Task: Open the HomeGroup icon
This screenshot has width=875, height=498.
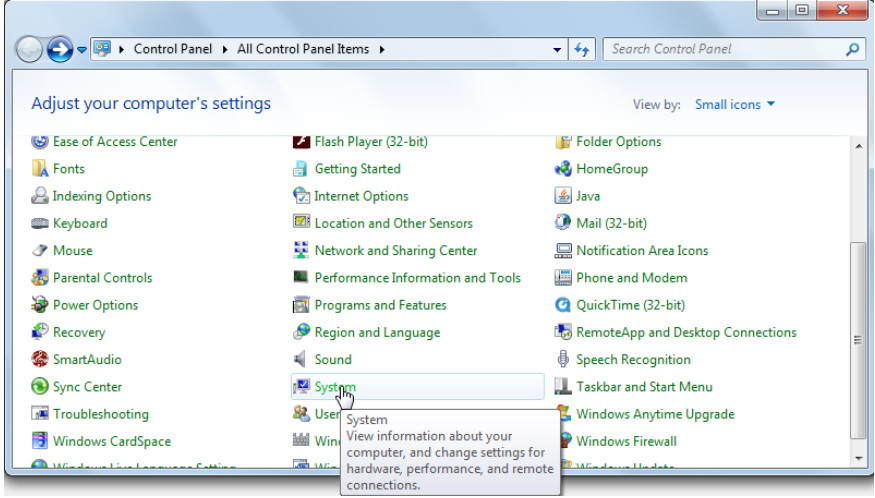Action: (x=563, y=169)
